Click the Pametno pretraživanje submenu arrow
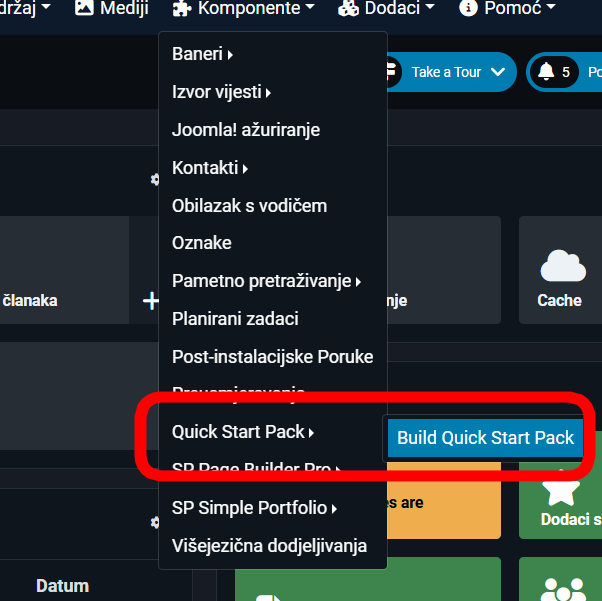Image resolution: width=602 pixels, height=601 pixels. click(x=358, y=282)
